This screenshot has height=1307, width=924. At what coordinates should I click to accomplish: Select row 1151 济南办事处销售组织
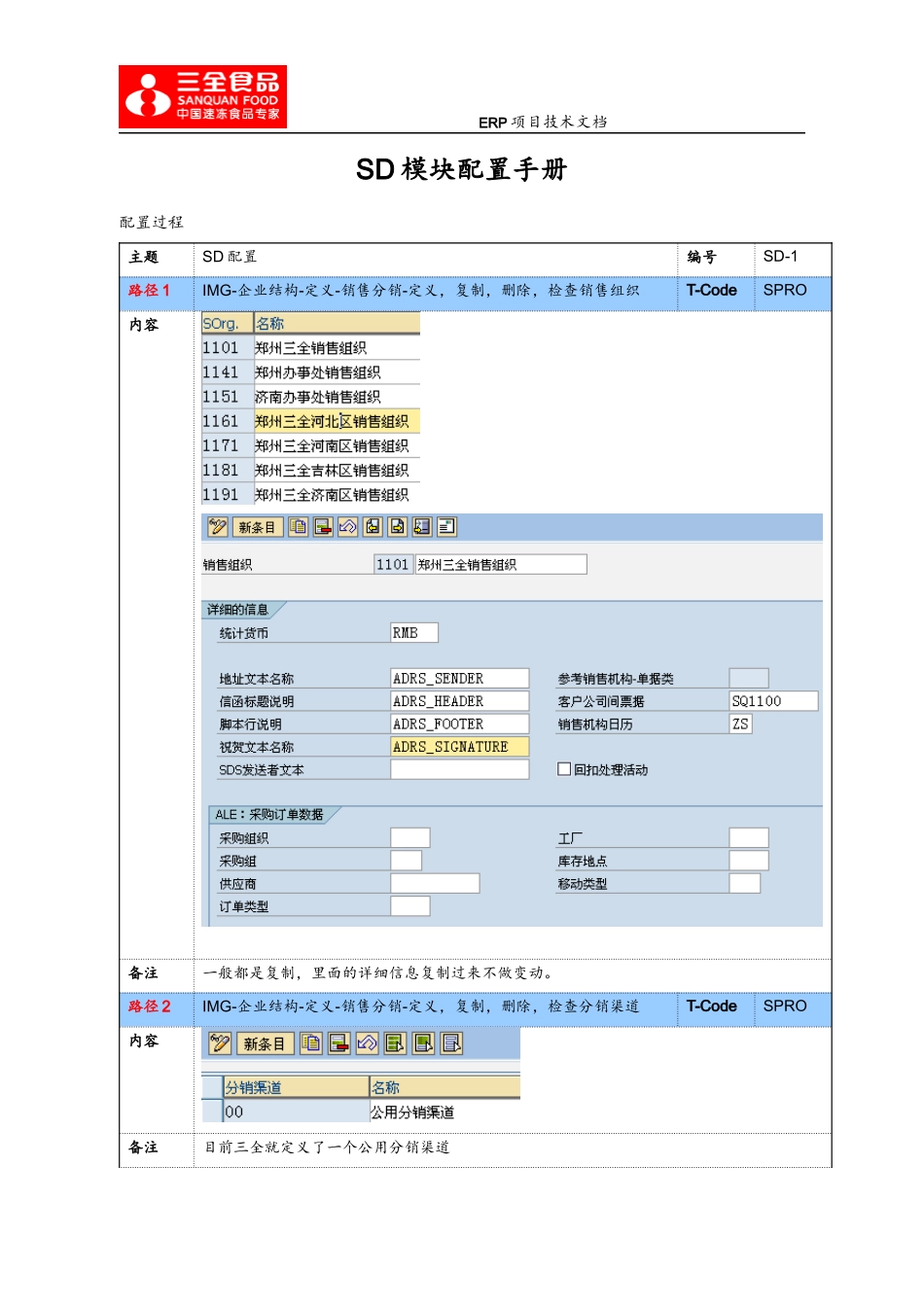pos(310,397)
